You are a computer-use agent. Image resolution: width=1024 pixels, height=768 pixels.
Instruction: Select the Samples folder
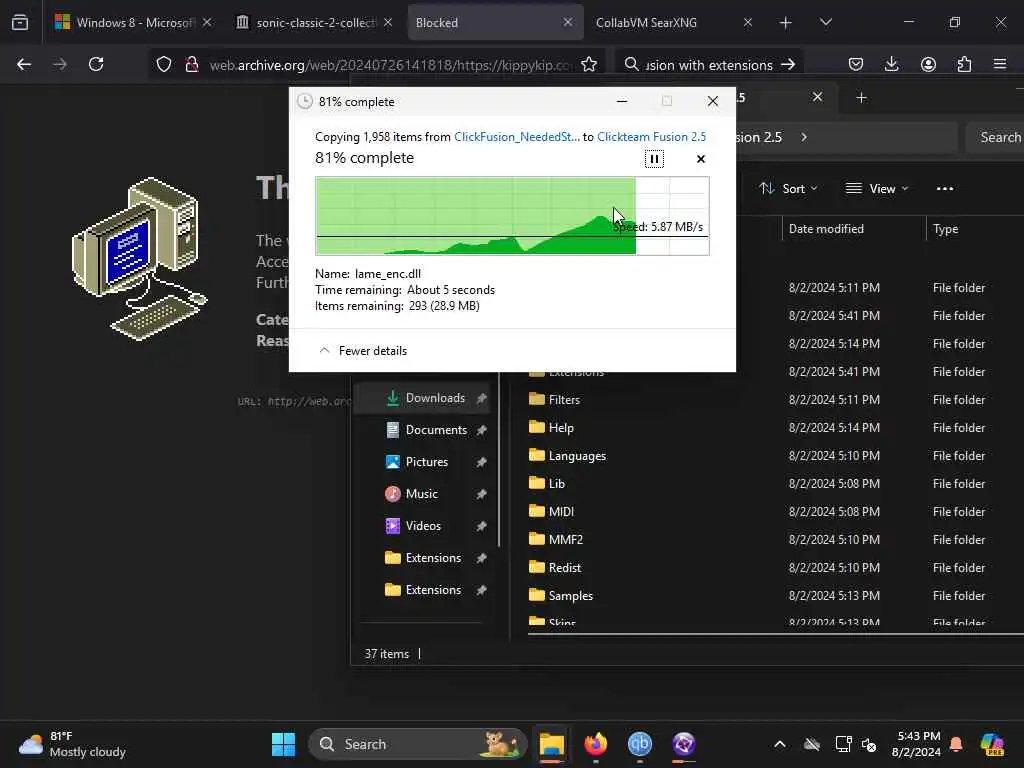(x=561, y=596)
